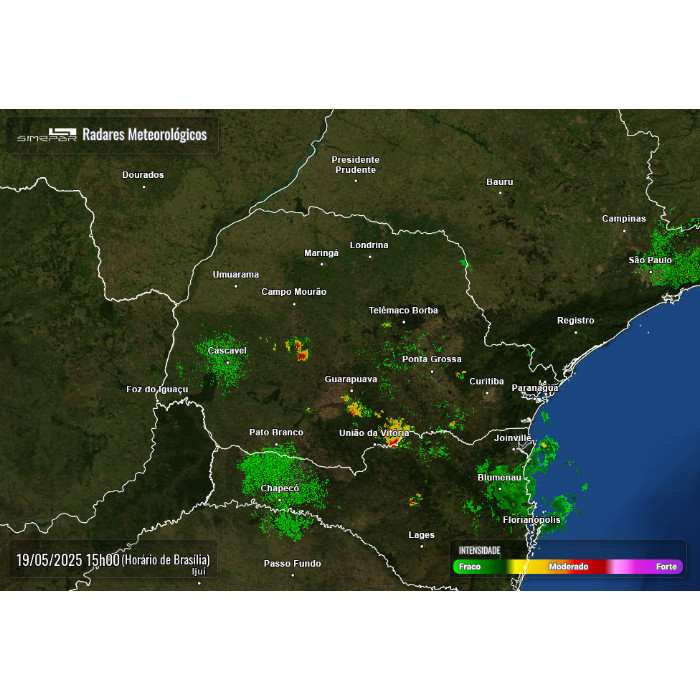Screen dimensions: 700x700
Task: Click the green 'Fraco' end of intensity scale
Action: (x=470, y=567)
